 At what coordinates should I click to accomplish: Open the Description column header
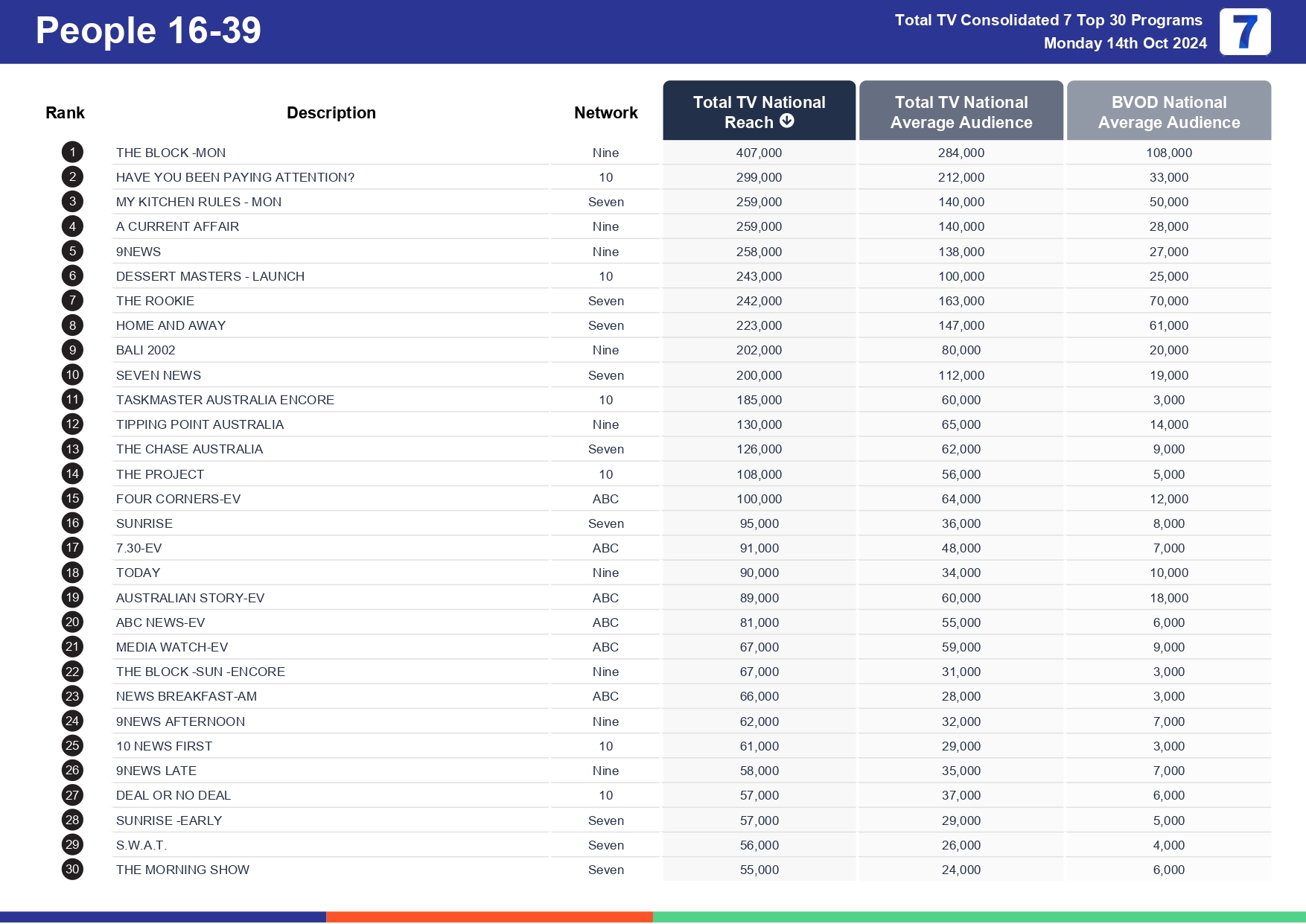point(331,112)
